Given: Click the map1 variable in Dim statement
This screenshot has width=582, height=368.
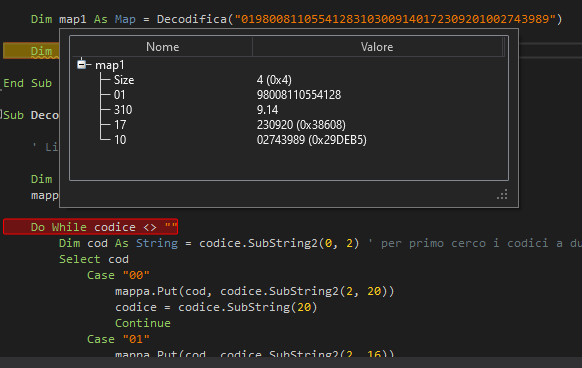Looking at the screenshot, I should (73, 19).
